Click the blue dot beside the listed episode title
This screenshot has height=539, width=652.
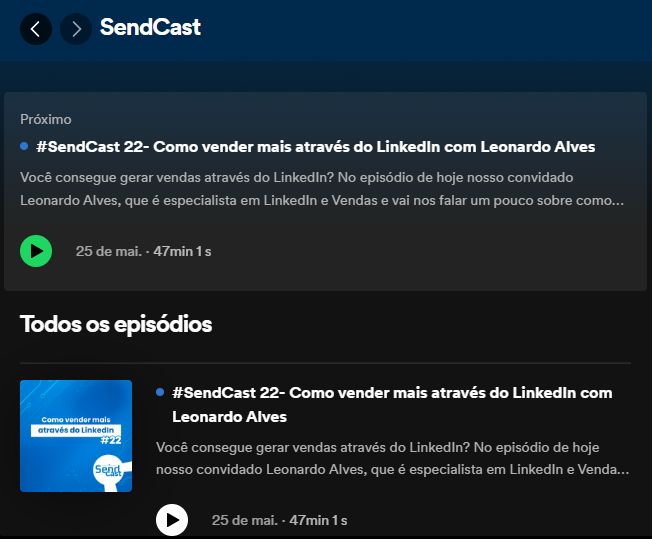pyautogui.click(x=160, y=392)
